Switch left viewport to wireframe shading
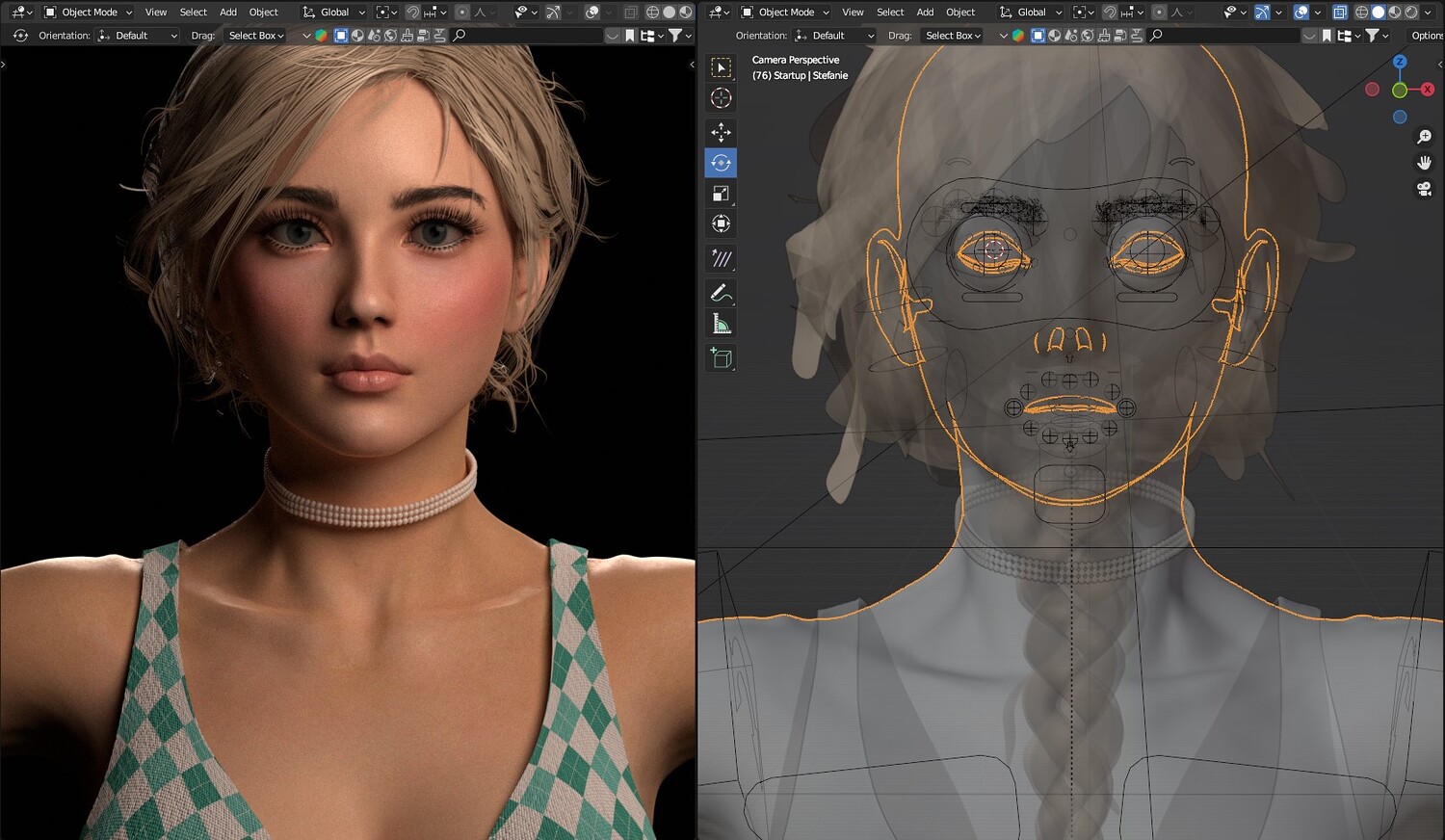 [652, 13]
